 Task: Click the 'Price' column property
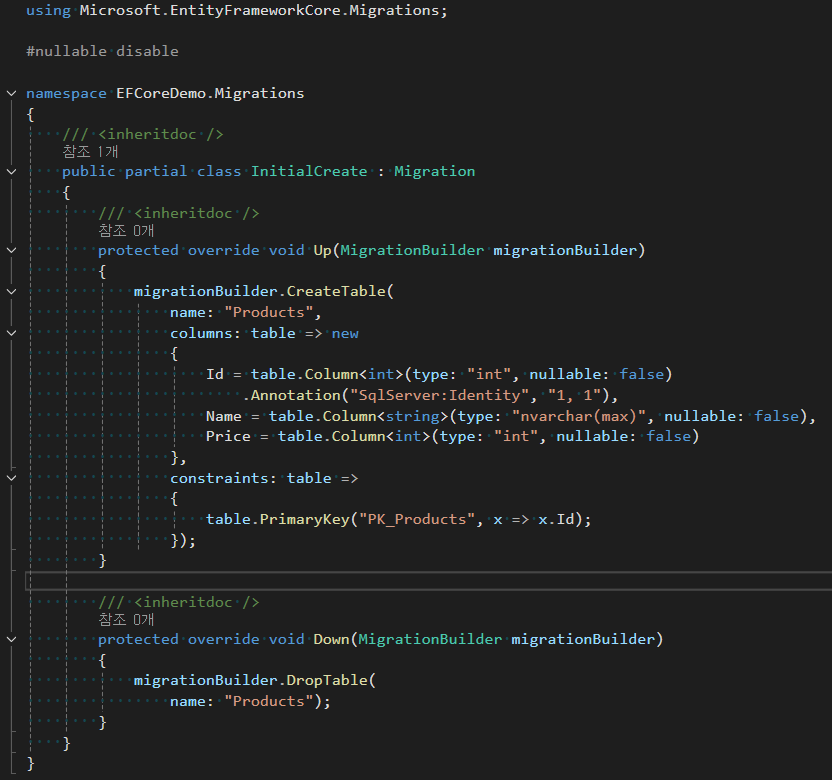(228, 436)
